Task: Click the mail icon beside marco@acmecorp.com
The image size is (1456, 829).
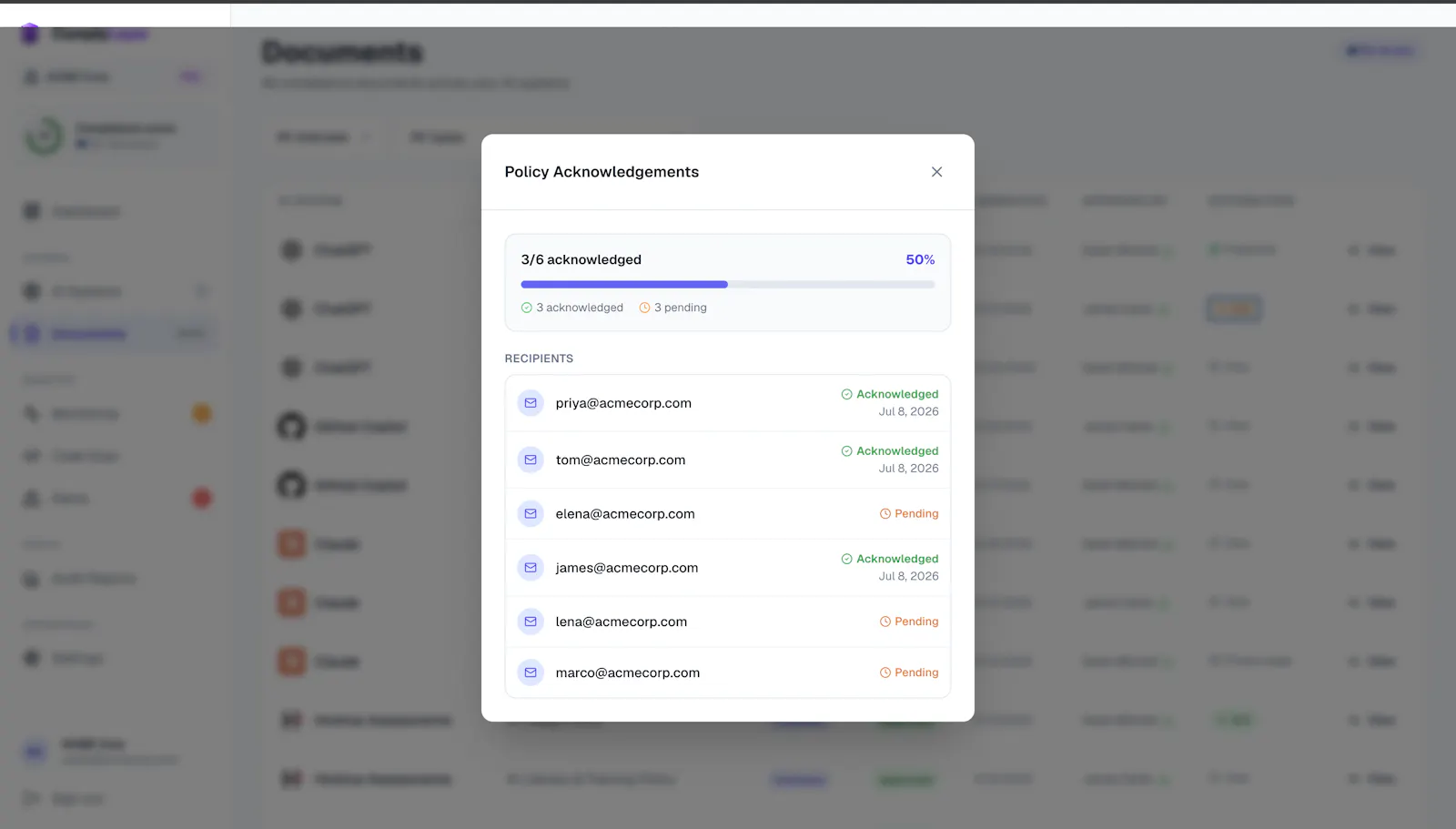Action: pyautogui.click(x=531, y=672)
